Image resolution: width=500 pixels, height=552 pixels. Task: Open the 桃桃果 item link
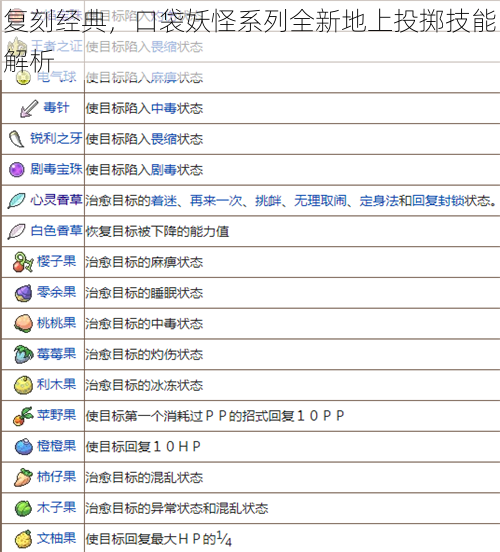click(57, 323)
